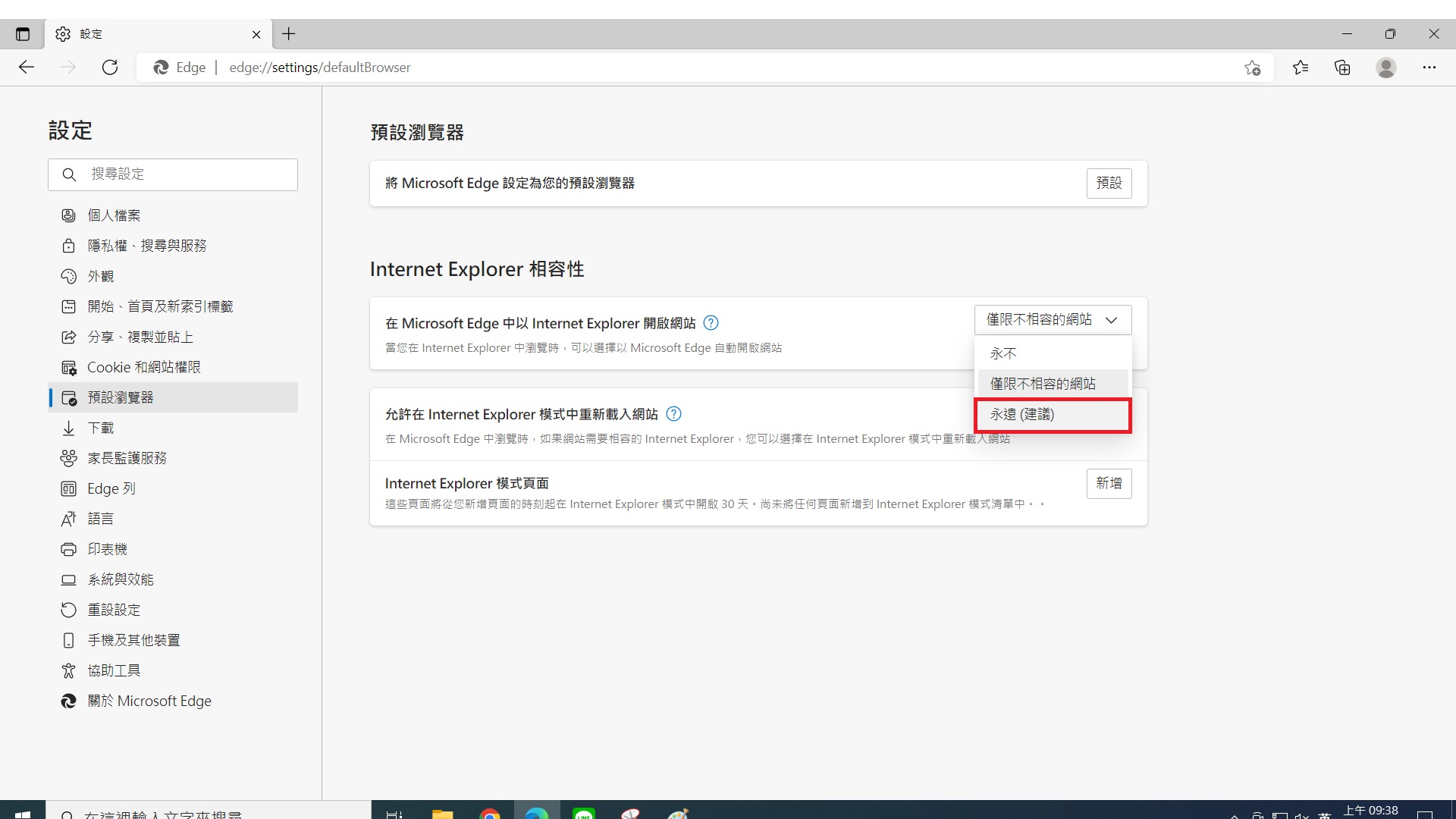
Task: Click 將 Microsoft Edge 設定為您的預設瀏覽器 text
Action: click(x=510, y=183)
